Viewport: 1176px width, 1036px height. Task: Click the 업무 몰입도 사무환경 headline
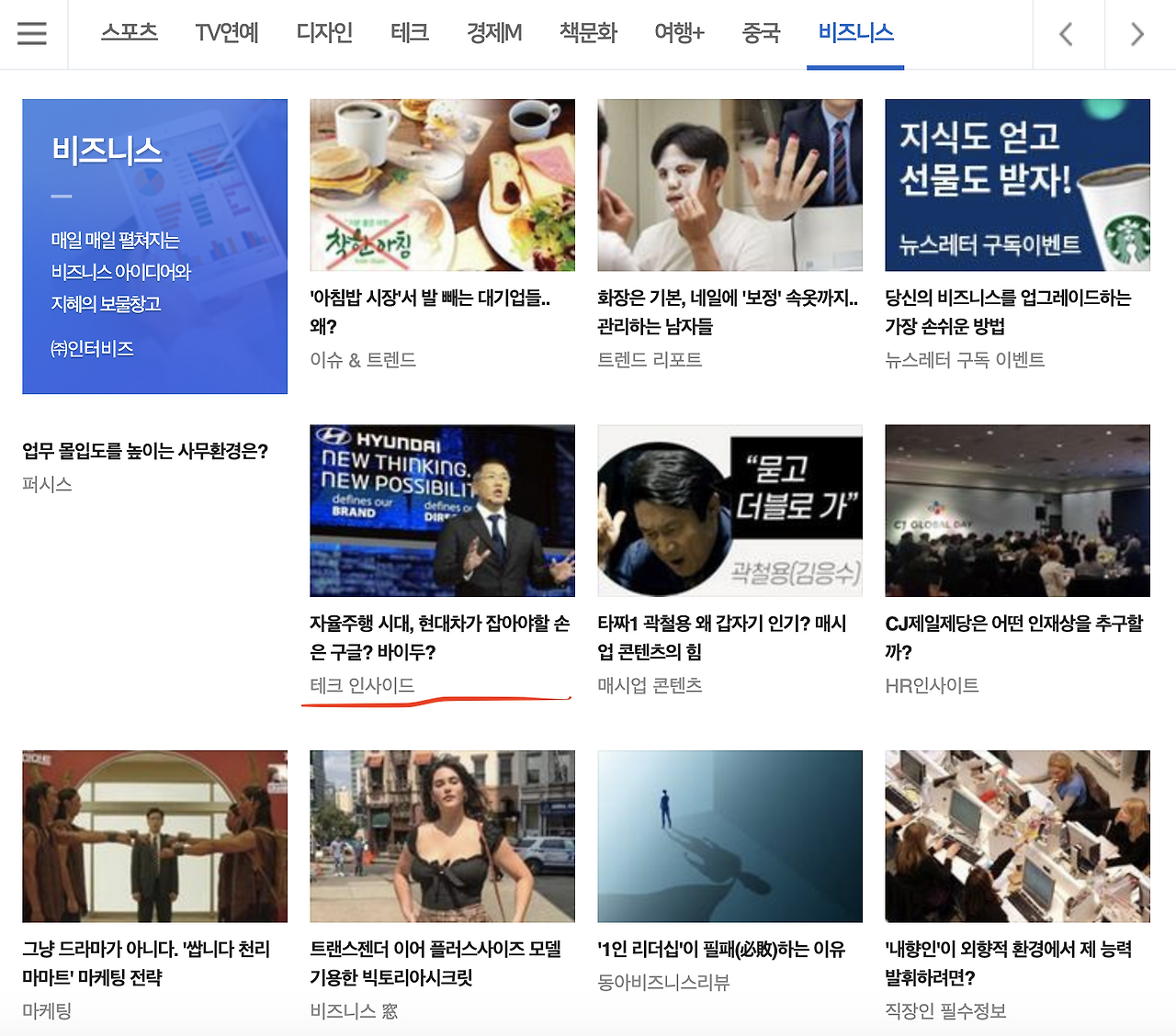[145, 452]
